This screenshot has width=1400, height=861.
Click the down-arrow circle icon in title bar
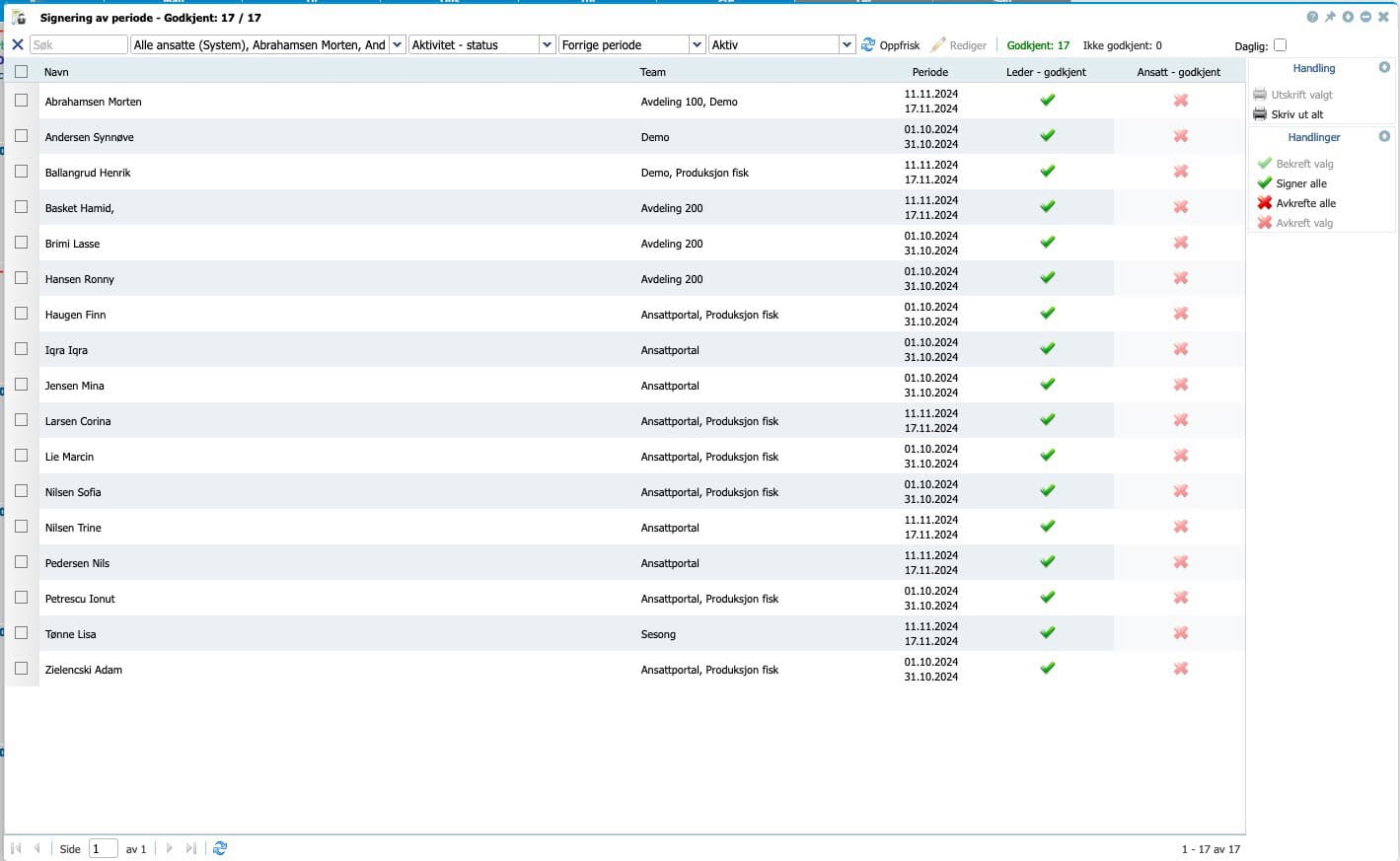coord(1348,17)
